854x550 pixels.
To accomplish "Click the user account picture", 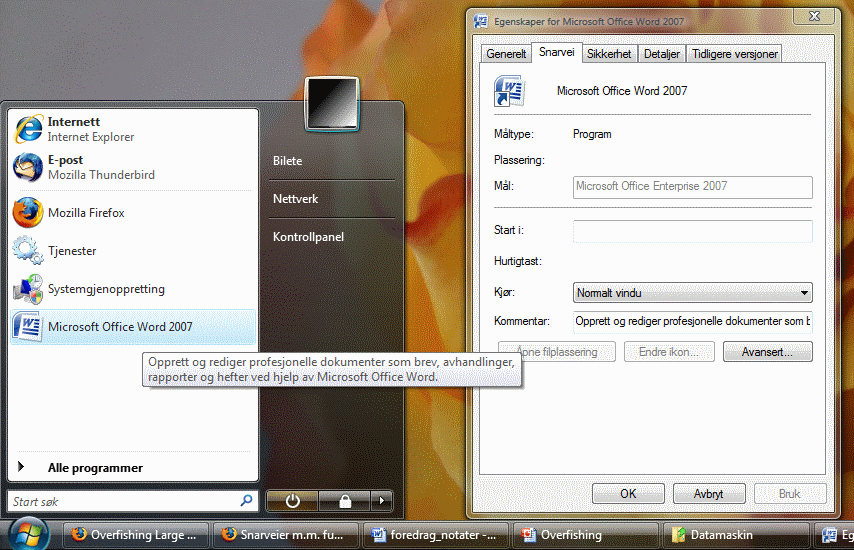I will tap(332, 103).
